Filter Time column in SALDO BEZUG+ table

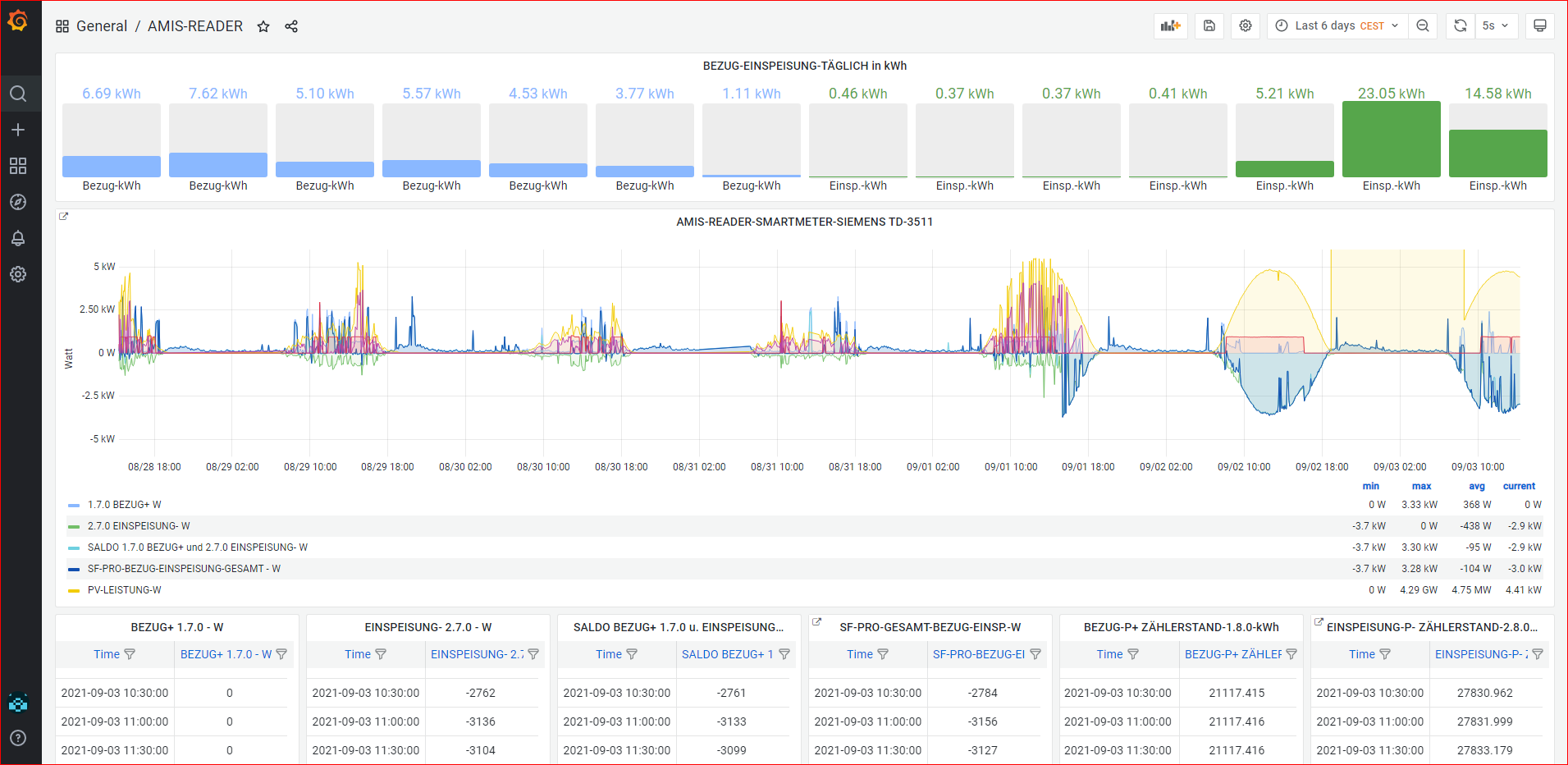coord(632,654)
